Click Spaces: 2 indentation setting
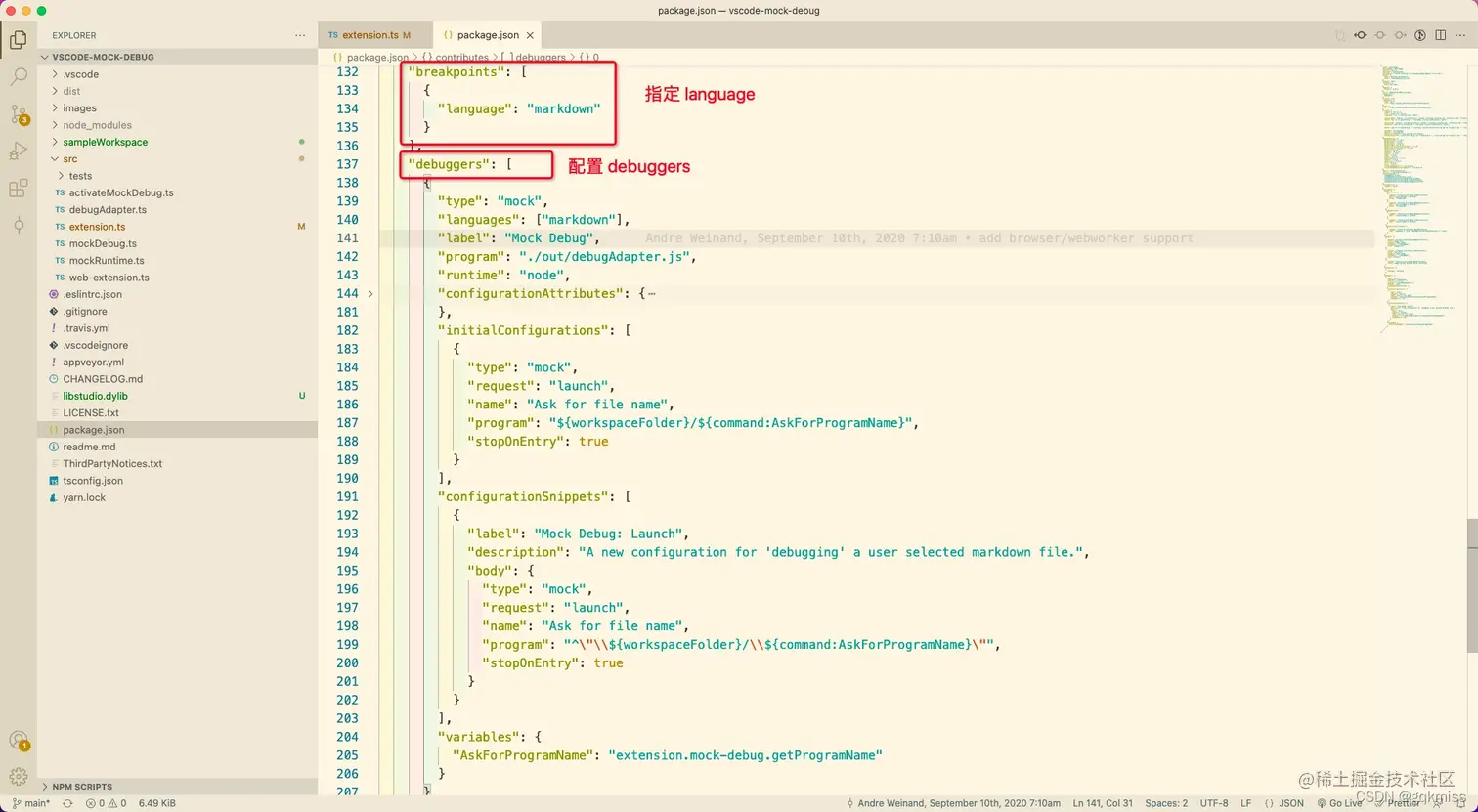The height and width of the screenshot is (812, 1478). coord(1166,803)
